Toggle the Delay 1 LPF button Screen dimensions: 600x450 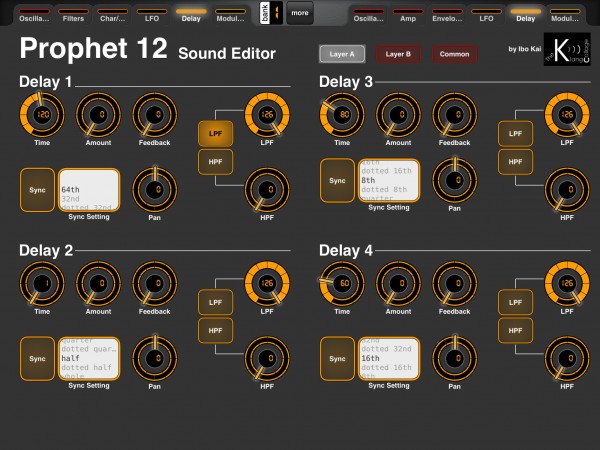click(x=215, y=134)
